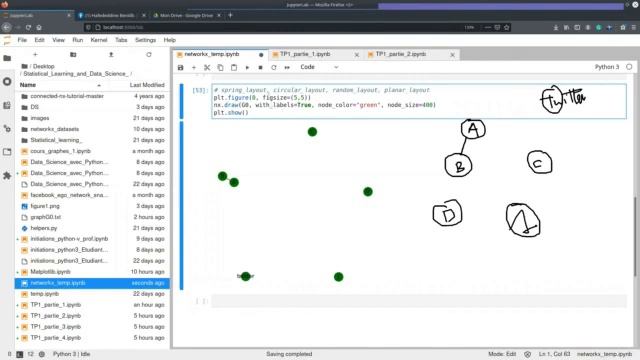Reload the page in Firefox
Viewport: 640px width, 360px height.
tap(28, 27)
